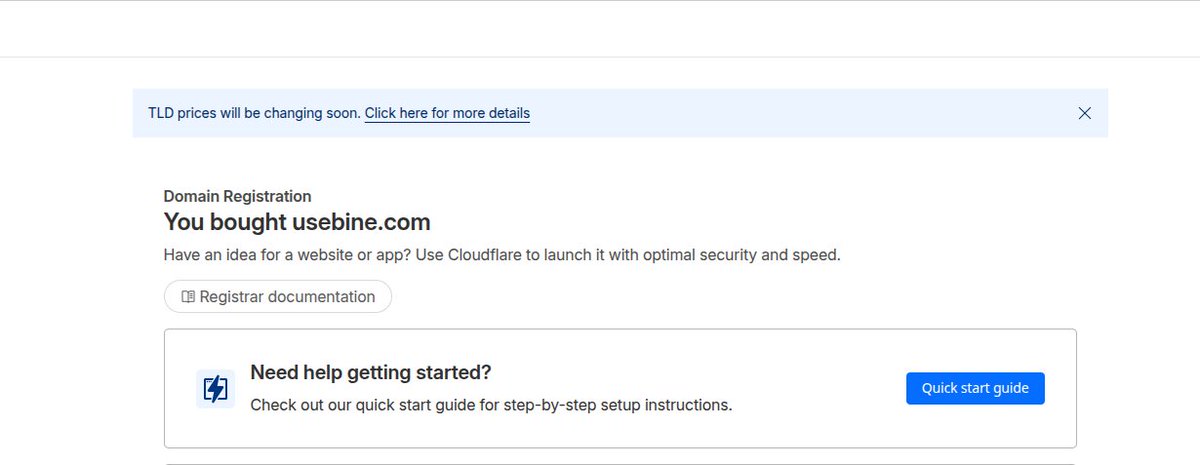The width and height of the screenshot is (1200, 465).
Task: Open the Quick start guide
Action: coord(975,388)
